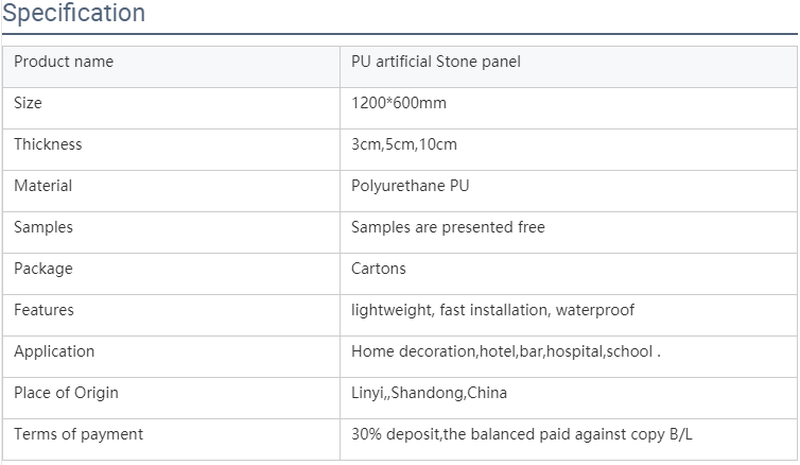The width and height of the screenshot is (800, 465).
Task: Click the Package row label
Action: 43,269
